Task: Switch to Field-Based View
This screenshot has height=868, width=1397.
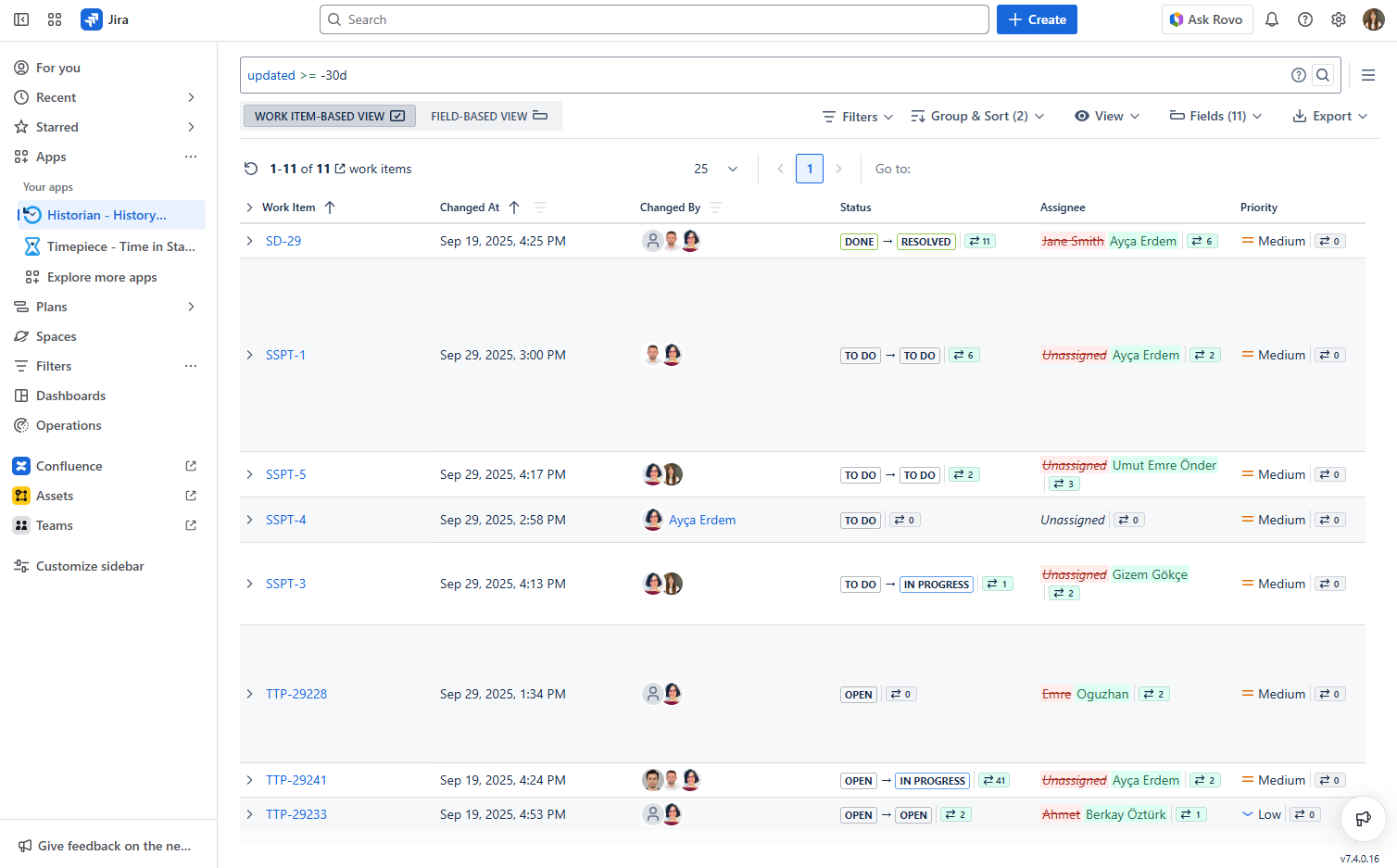Action: (488, 116)
